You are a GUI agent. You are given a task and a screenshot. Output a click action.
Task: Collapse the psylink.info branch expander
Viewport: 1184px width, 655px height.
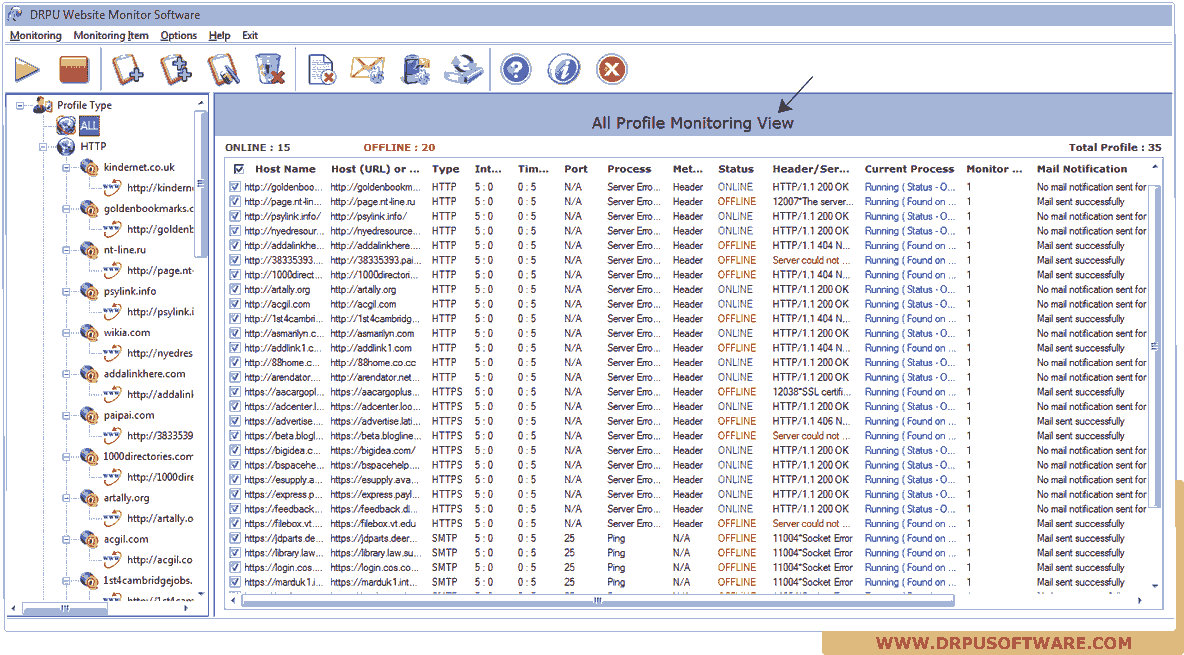click(x=66, y=292)
